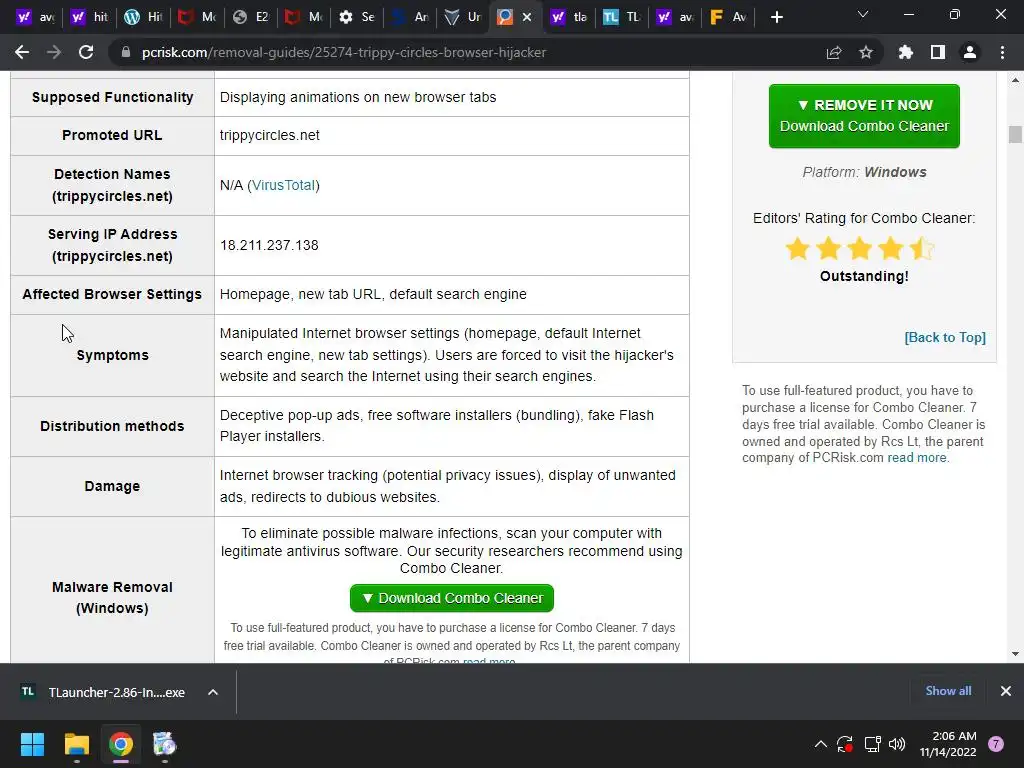The width and height of the screenshot is (1024, 768).
Task: Switch to the Yahoo 'tla' tab
Action: (569, 17)
